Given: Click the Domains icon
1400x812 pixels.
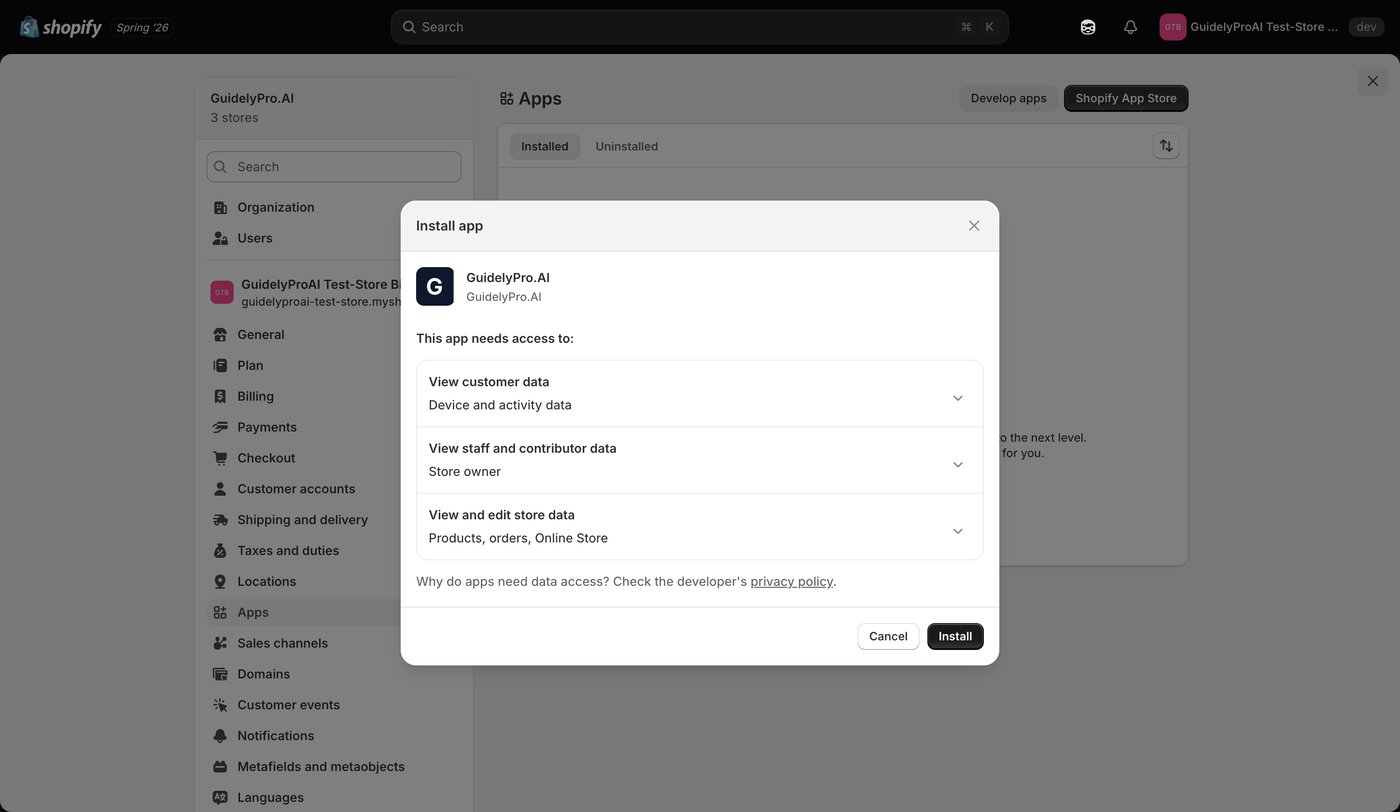Looking at the screenshot, I should (220, 674).
